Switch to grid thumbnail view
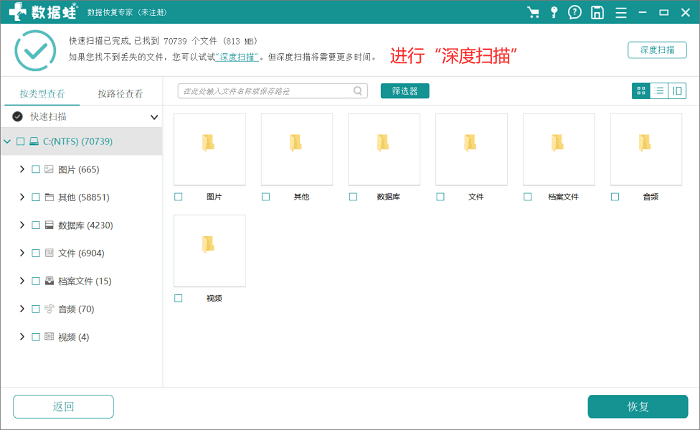This screenshot has width=700, height=430. coord(641,91)
